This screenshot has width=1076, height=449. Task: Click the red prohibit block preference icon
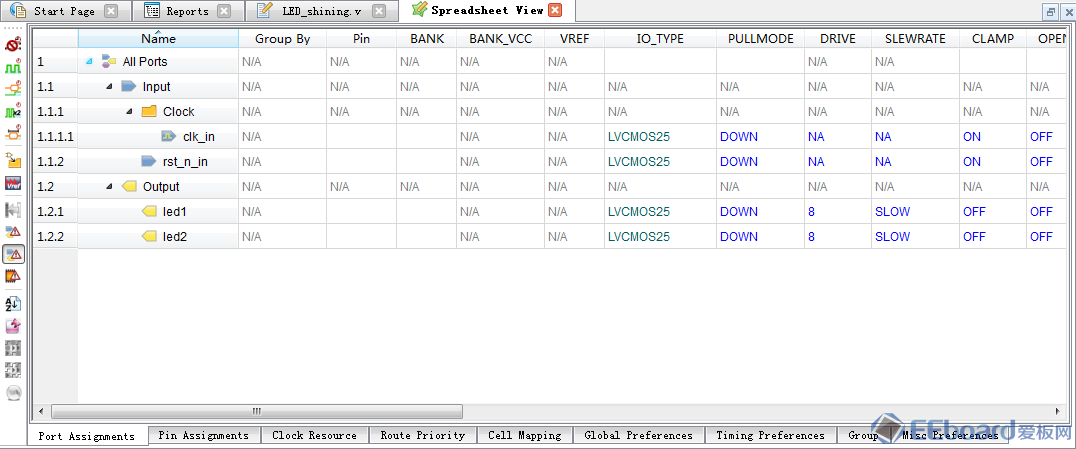pyautogui.click(x=12, y=45)
